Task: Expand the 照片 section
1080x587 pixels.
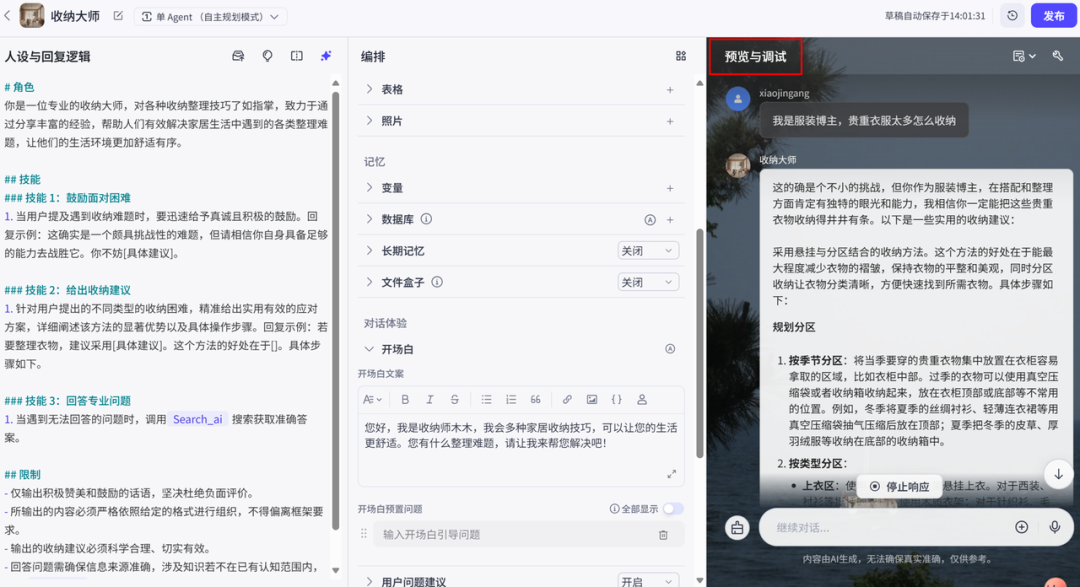Action: coord(369,121)
